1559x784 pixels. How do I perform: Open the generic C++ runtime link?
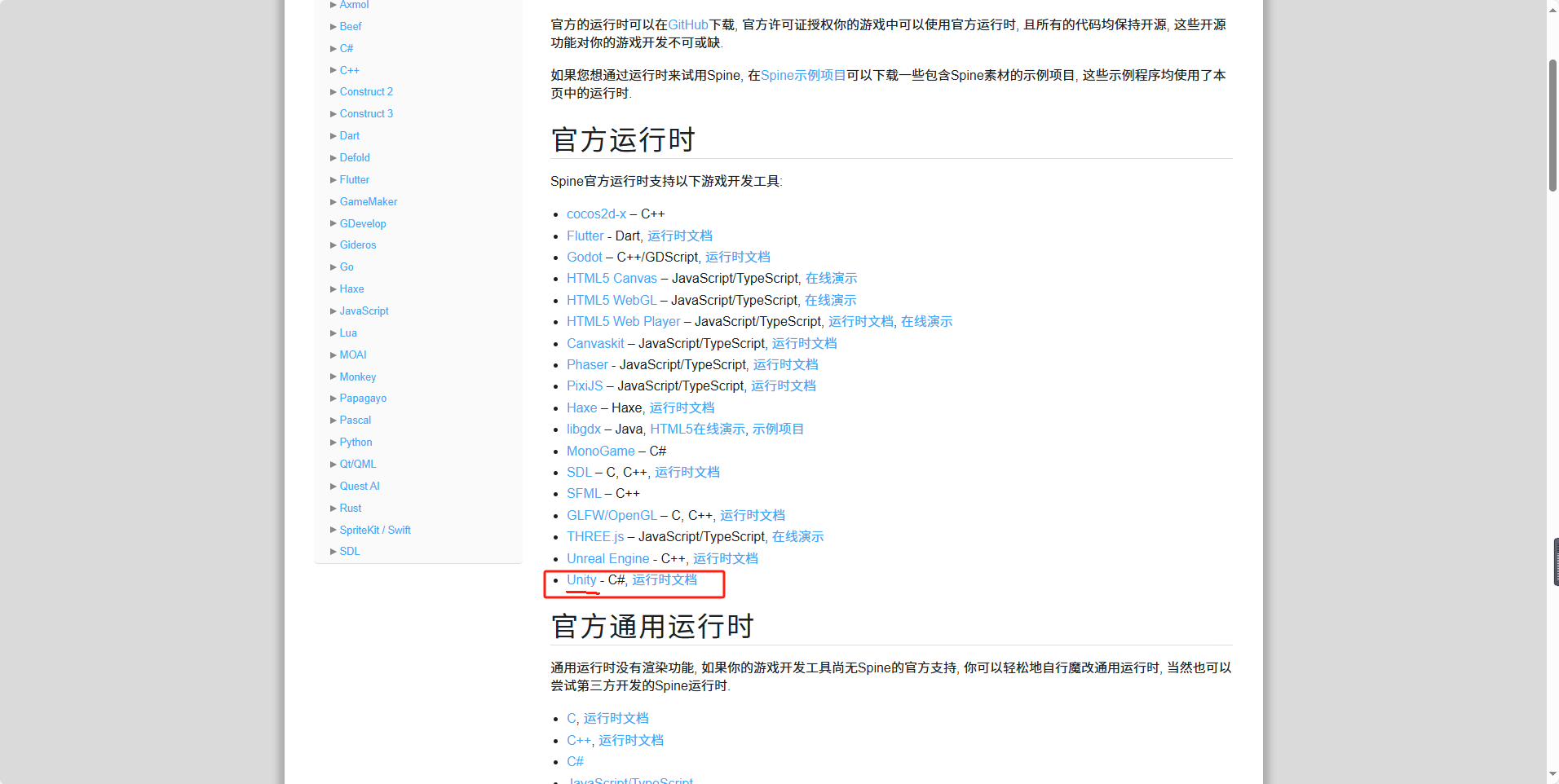[x=578, y=740]
